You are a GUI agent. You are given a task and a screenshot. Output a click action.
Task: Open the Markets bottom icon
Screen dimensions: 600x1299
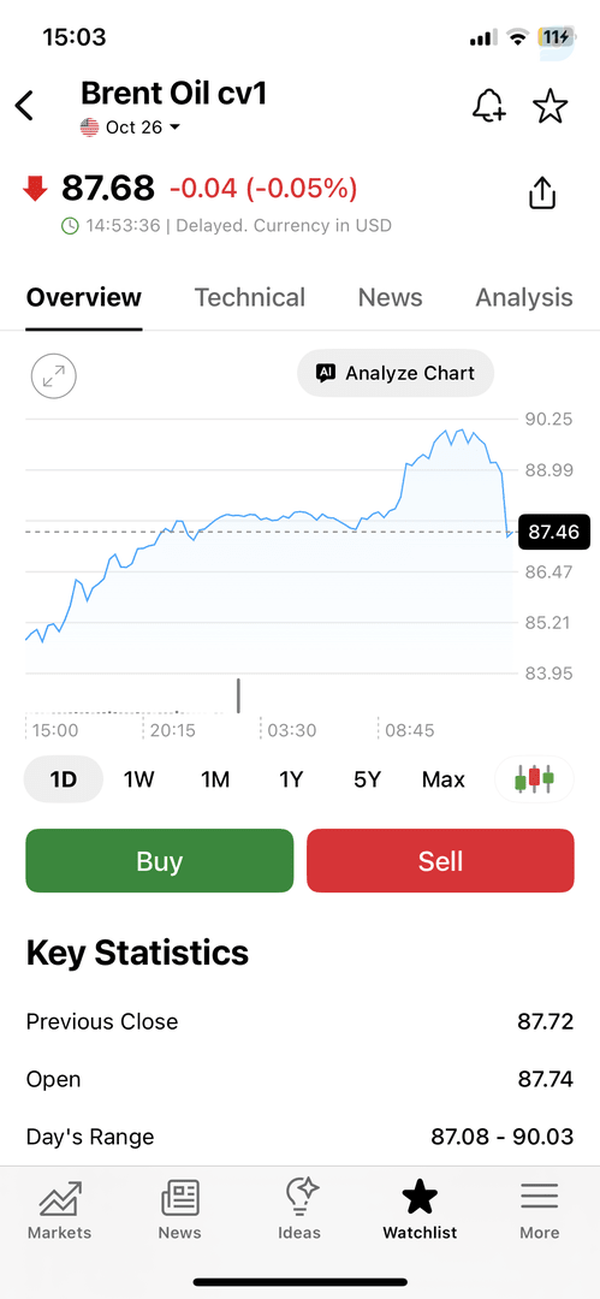59,1210
